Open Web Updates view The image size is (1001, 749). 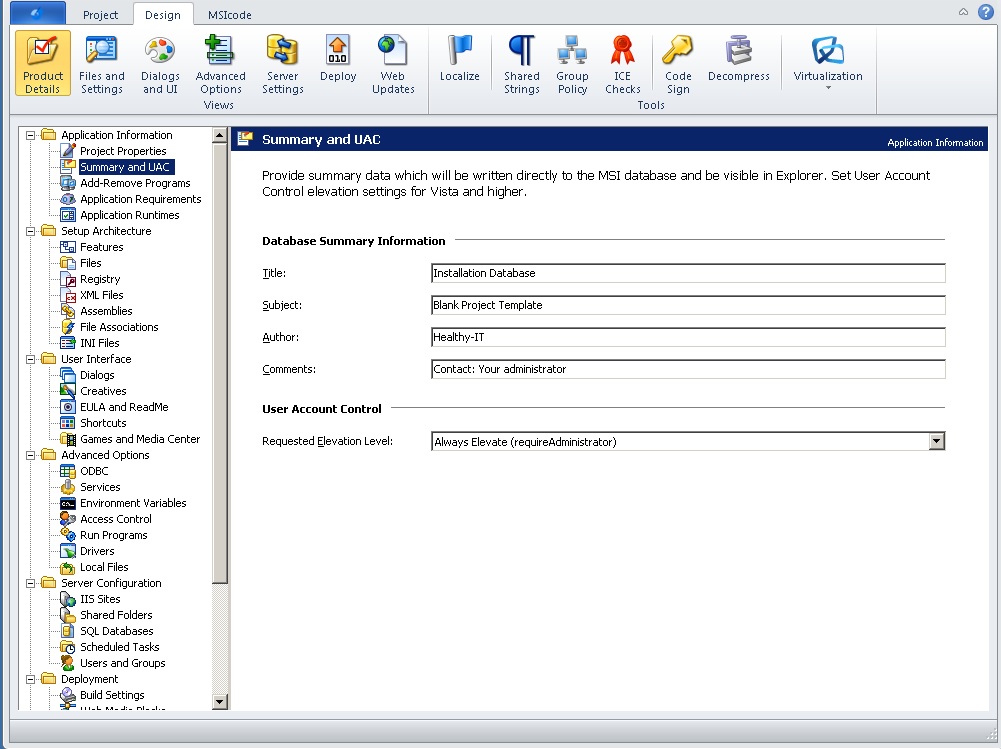click(x=393, y=63)
